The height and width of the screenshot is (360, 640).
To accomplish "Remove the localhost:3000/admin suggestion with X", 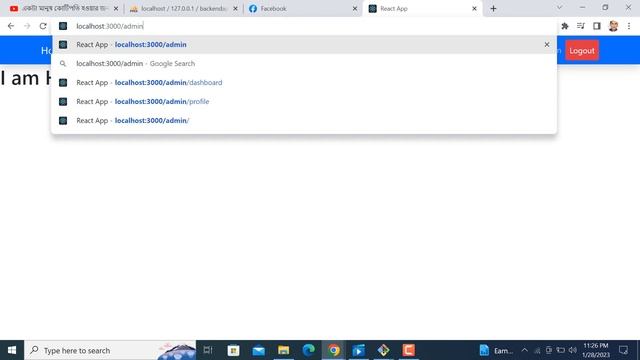I will [x=547, y=44].
